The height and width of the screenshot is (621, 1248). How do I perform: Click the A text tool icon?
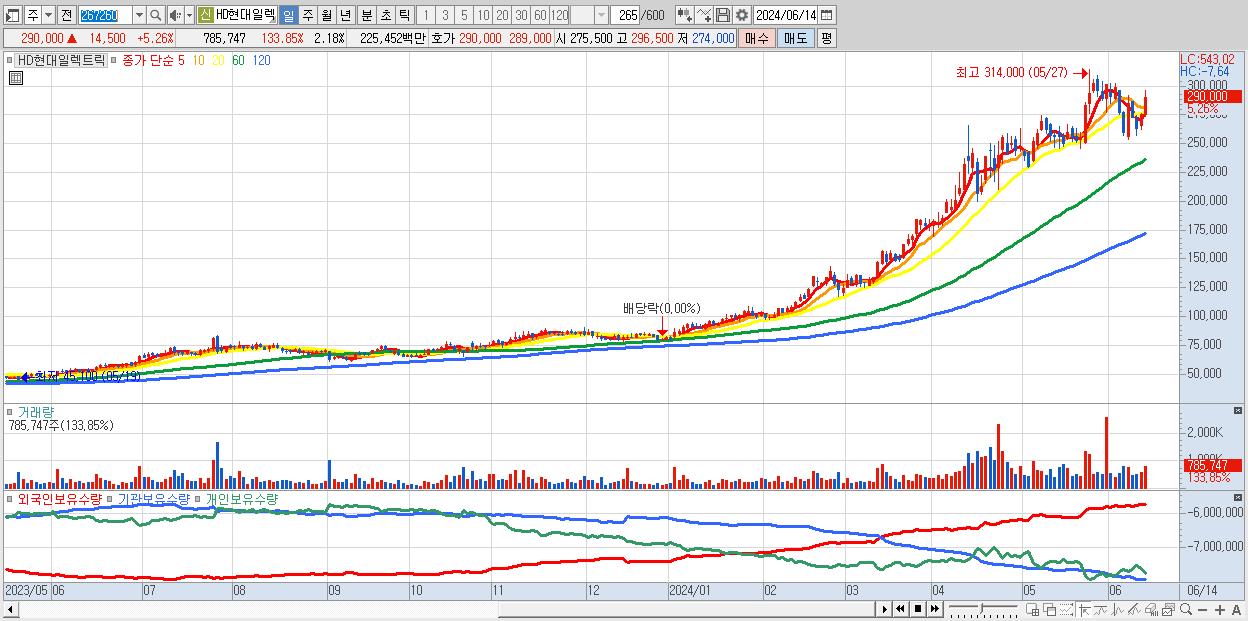click(x=1236, y=610)
